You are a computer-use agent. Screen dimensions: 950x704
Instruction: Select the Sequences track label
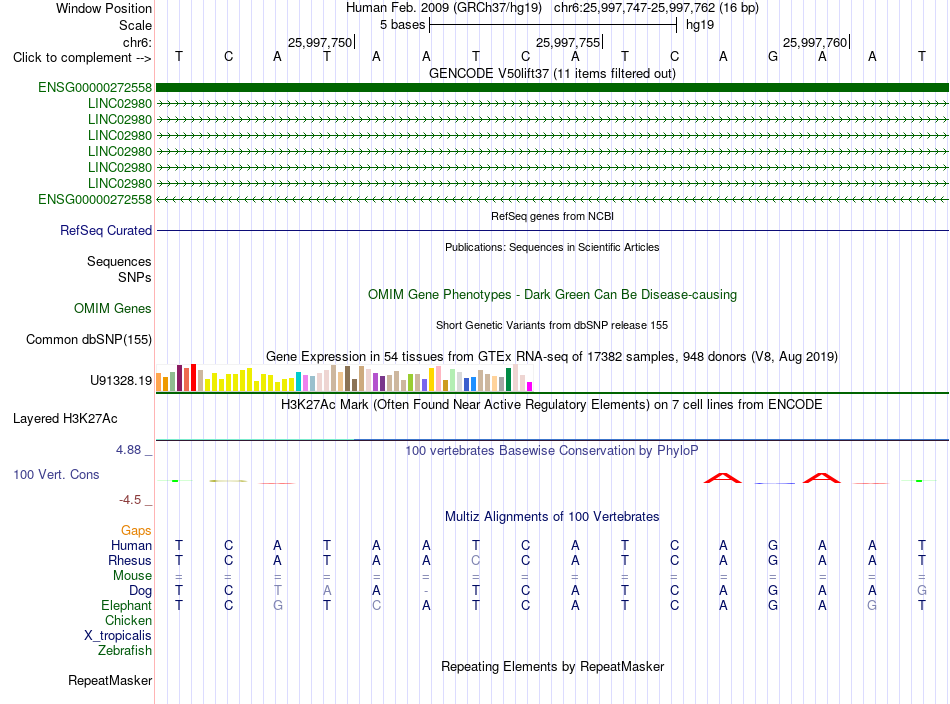point(119,261)
